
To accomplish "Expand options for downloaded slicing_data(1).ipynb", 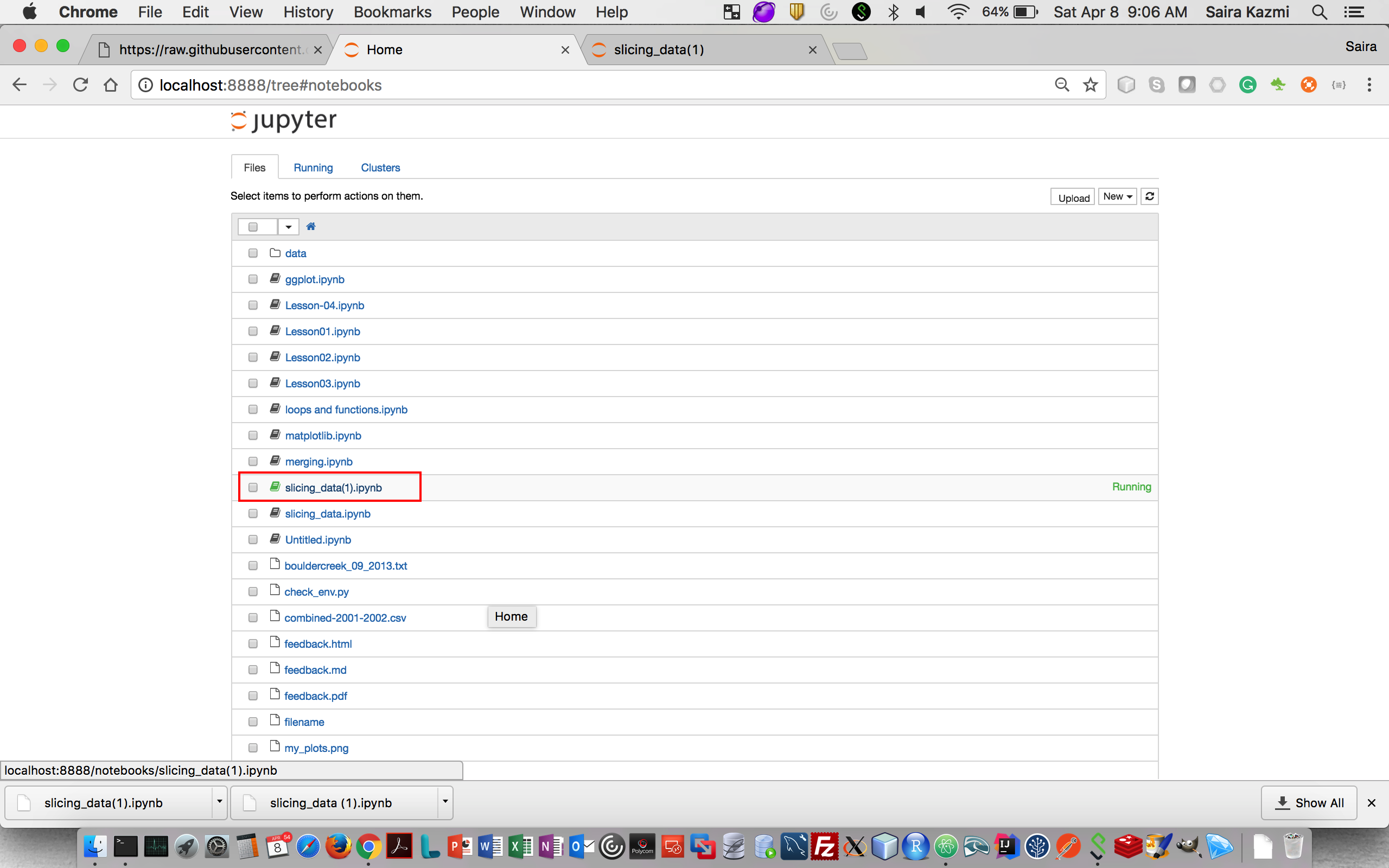I will (x=219, y=802).
